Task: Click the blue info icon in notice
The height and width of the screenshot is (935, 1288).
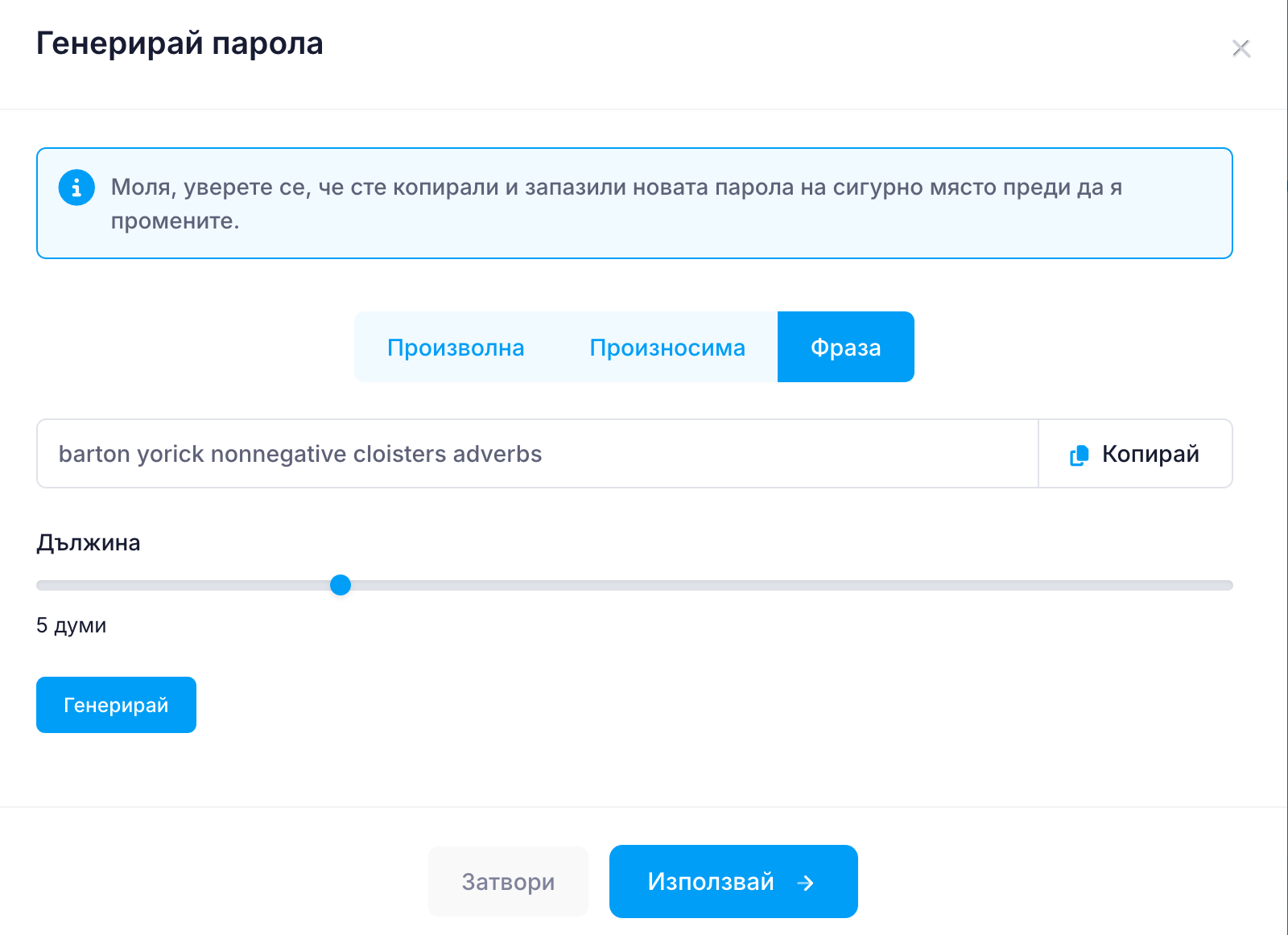Action: (x=76, y=187)
